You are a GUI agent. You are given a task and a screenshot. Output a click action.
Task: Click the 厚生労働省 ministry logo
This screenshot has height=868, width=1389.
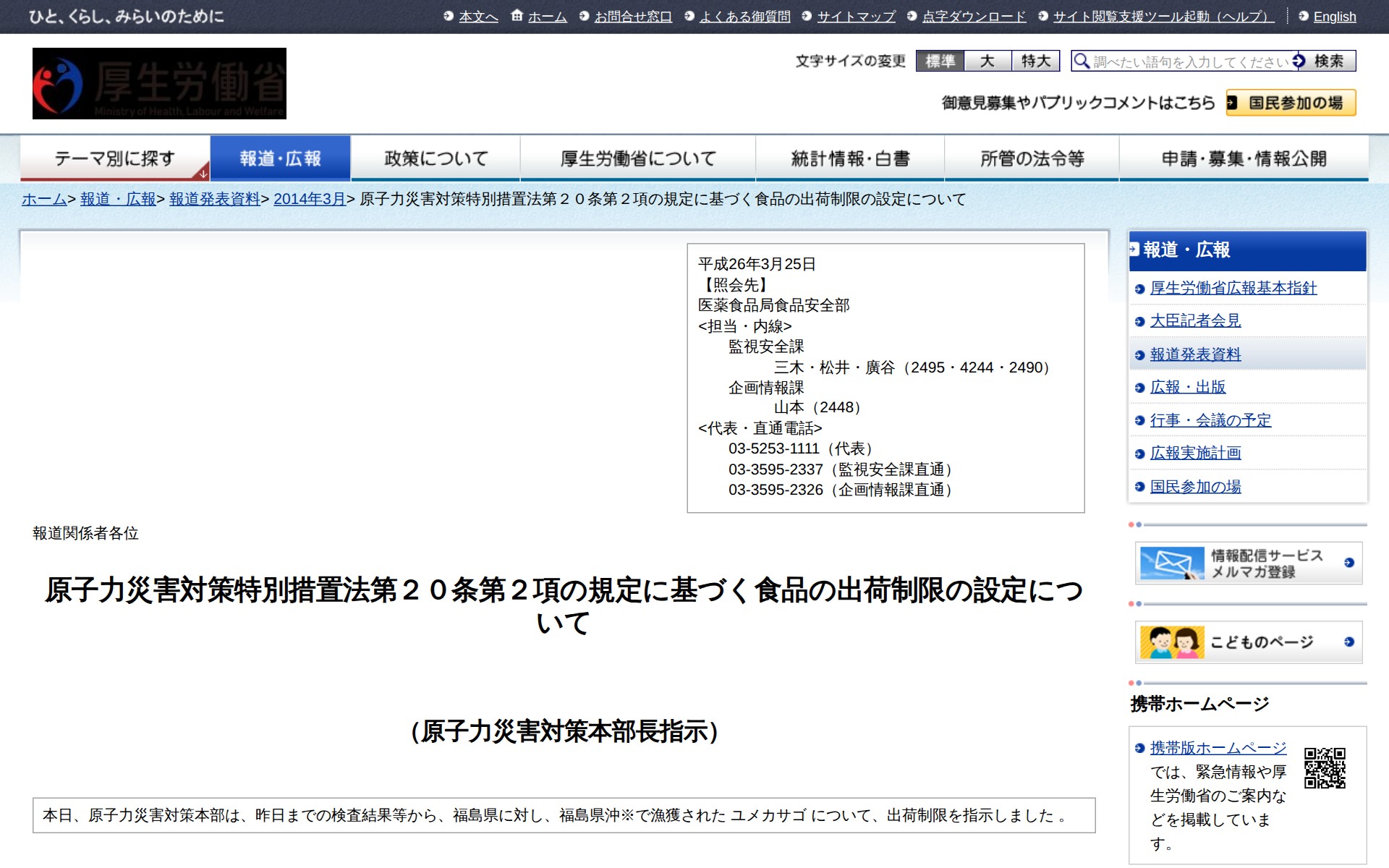158,83
